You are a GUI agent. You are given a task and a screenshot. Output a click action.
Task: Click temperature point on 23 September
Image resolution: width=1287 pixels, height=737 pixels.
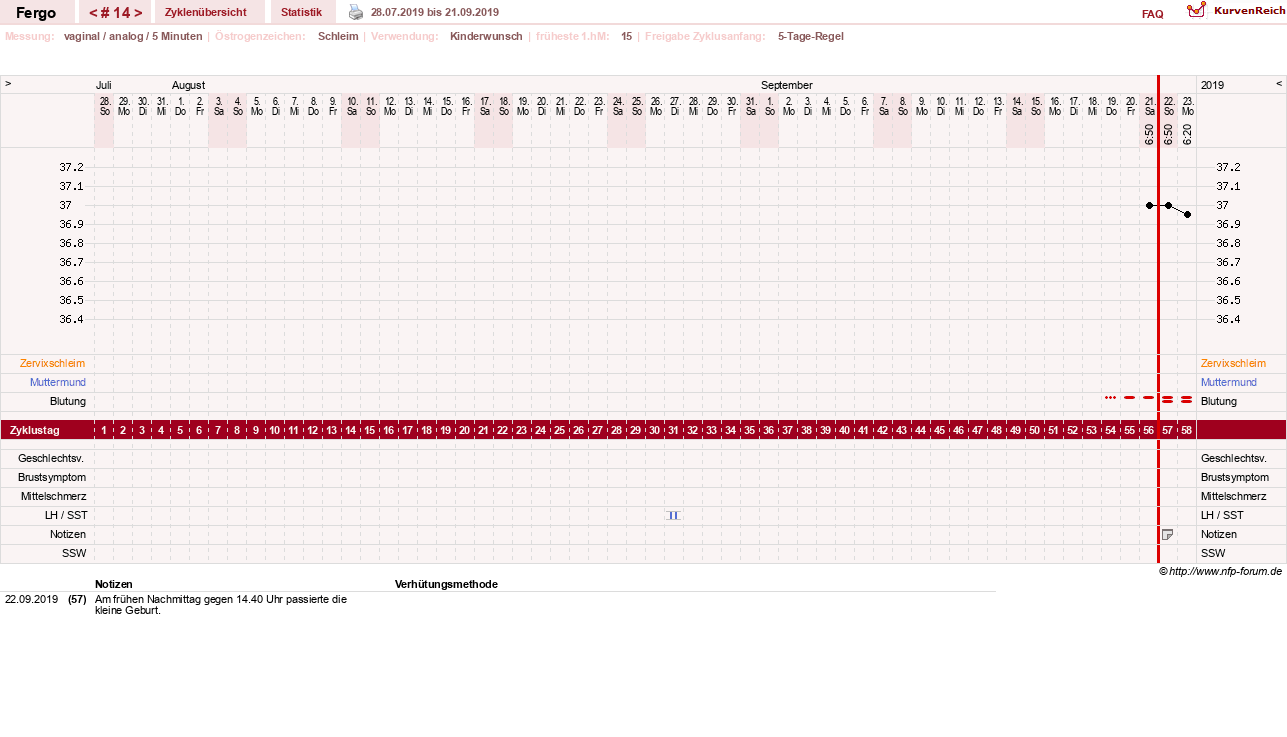[x=1187, y=214]
